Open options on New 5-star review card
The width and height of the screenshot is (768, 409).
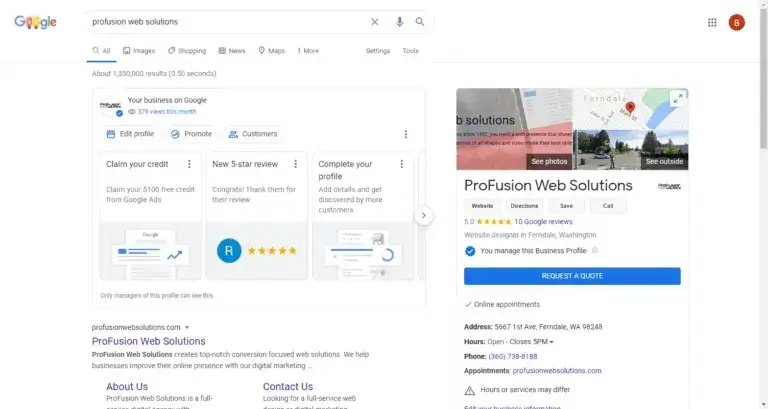pyautogui.click(x=296, y=164)
